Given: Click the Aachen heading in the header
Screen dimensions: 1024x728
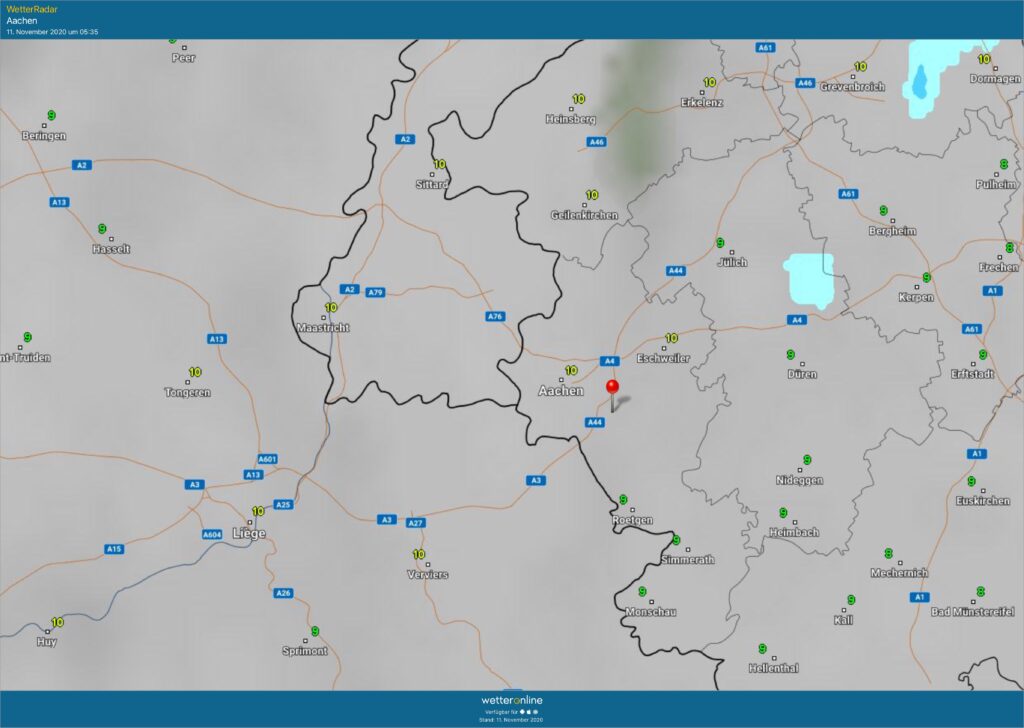Looking at the screenshot, I should (x=22, y=20).
